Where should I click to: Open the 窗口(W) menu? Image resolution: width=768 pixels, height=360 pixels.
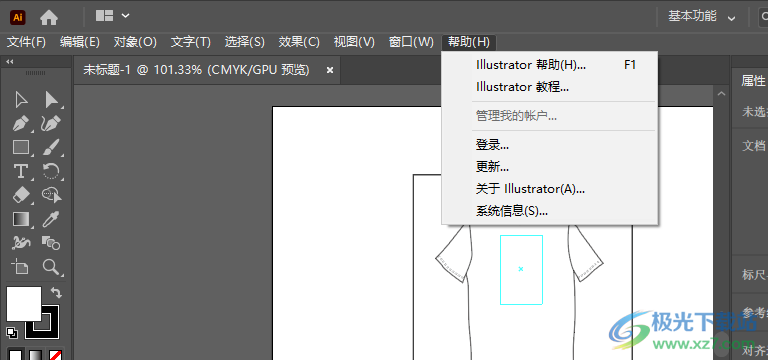[x=411, y=42]
